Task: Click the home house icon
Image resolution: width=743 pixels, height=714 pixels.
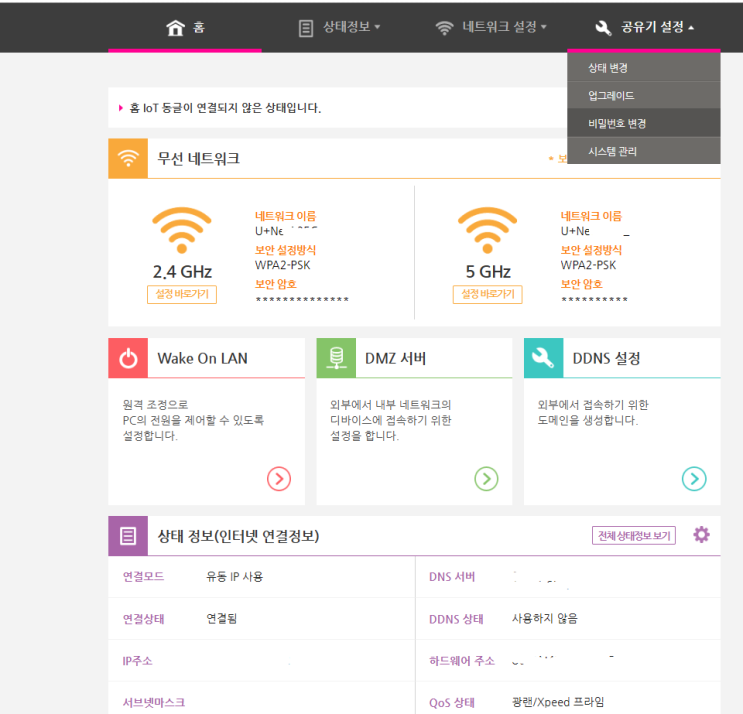Action: (x=175, y=28)
